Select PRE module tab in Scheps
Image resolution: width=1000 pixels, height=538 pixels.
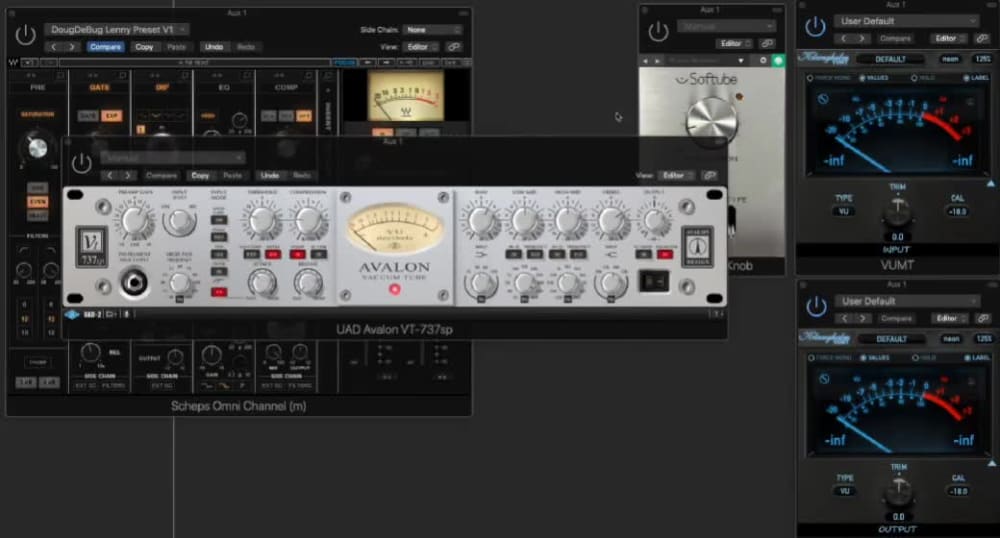(x=37, y=87)
